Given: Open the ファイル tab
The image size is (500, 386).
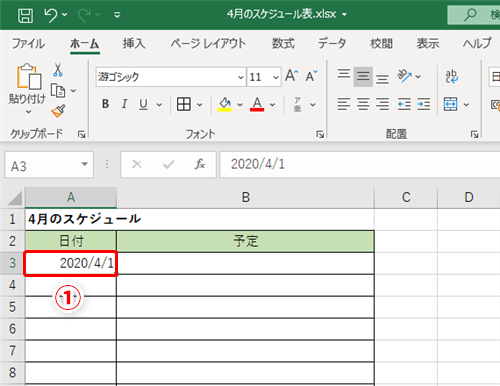Looking at the screenshot, I should pos(28,44).
